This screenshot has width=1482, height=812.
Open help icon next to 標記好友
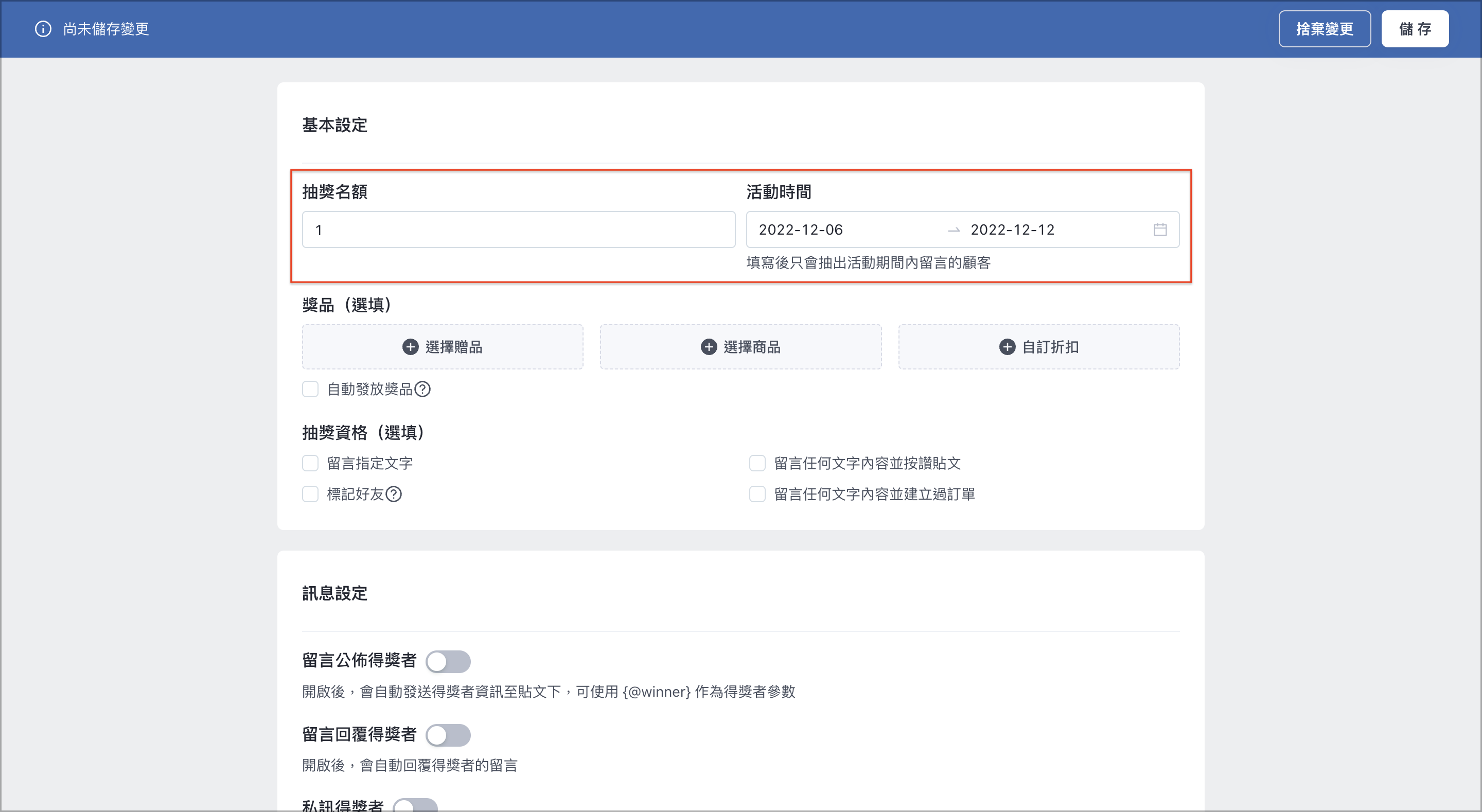(394, 495)
